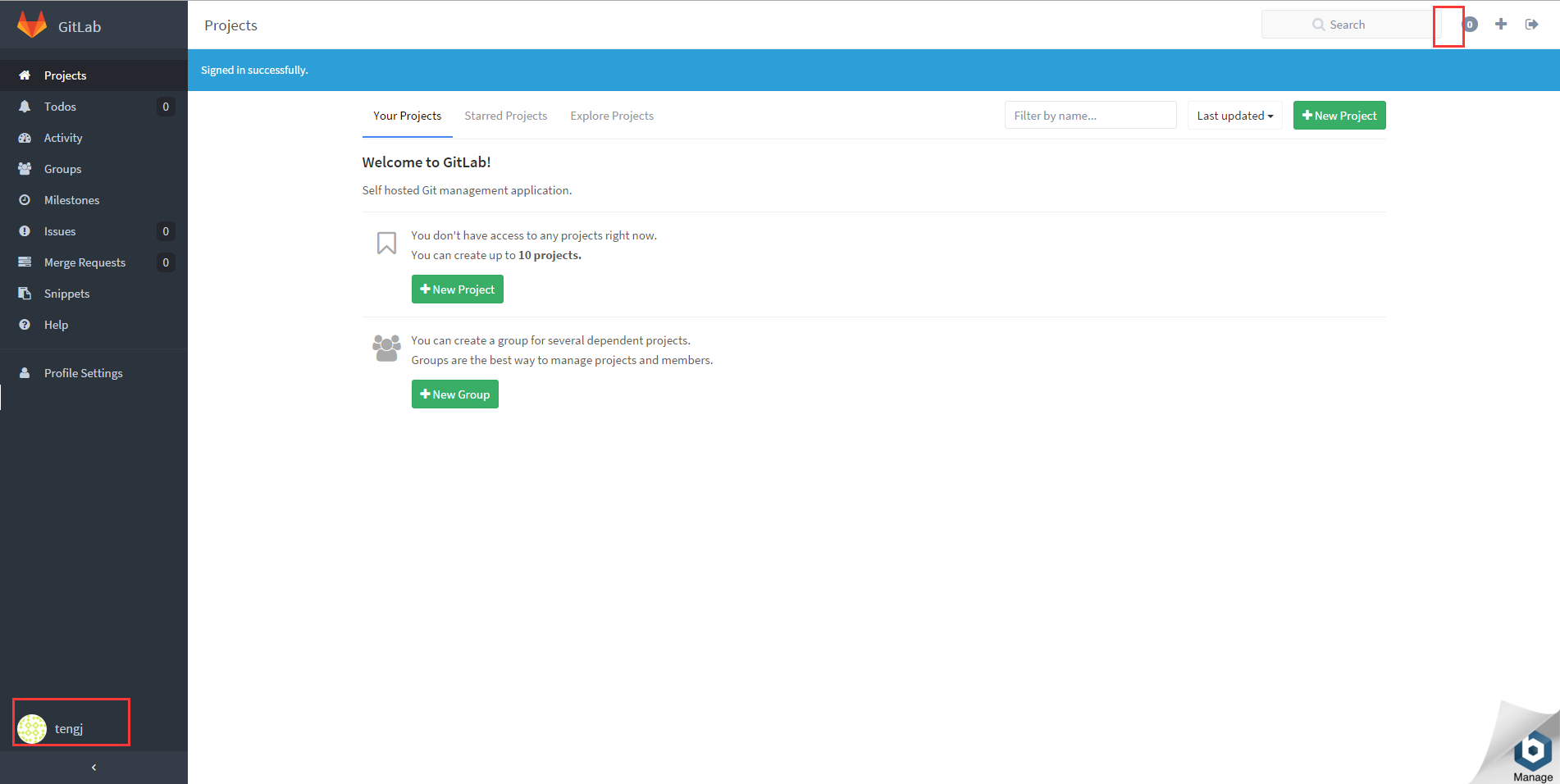1560x784 pixels.
Task: Click the Filter by name field
Action: [x=1090, y=116]
